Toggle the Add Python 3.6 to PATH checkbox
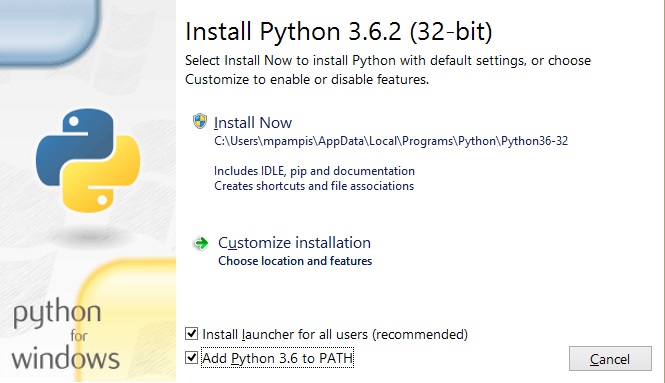 pyautogui.click(x=191, y=358)
